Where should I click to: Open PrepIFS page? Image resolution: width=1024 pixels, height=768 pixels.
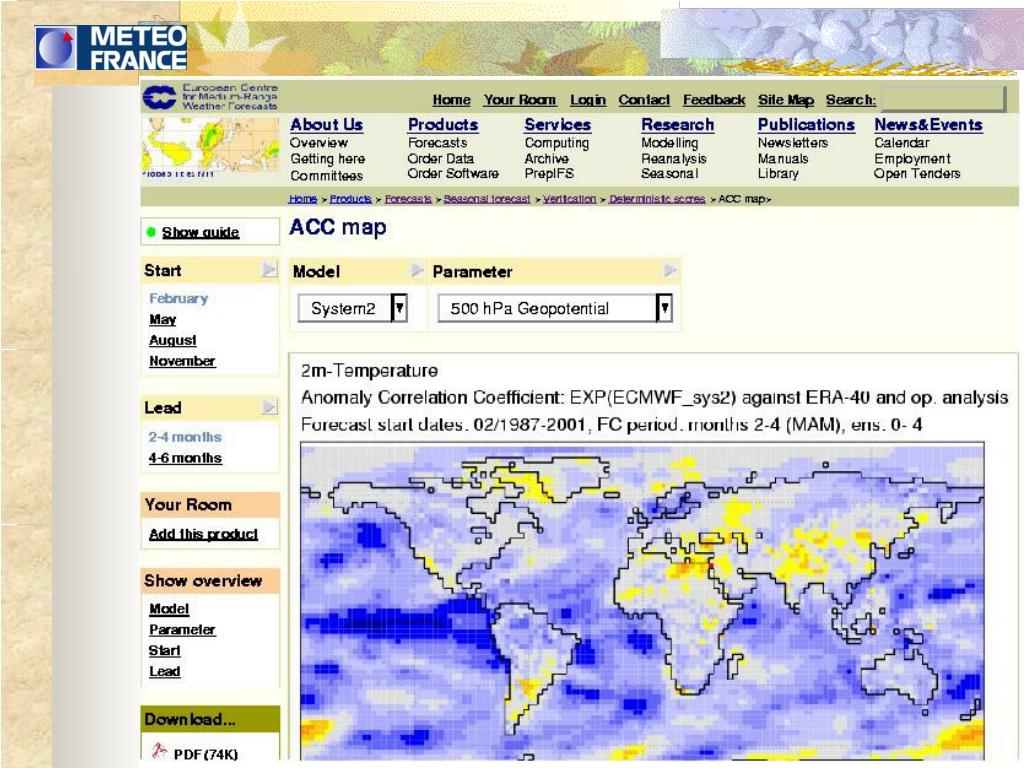[x=549, y=173]
